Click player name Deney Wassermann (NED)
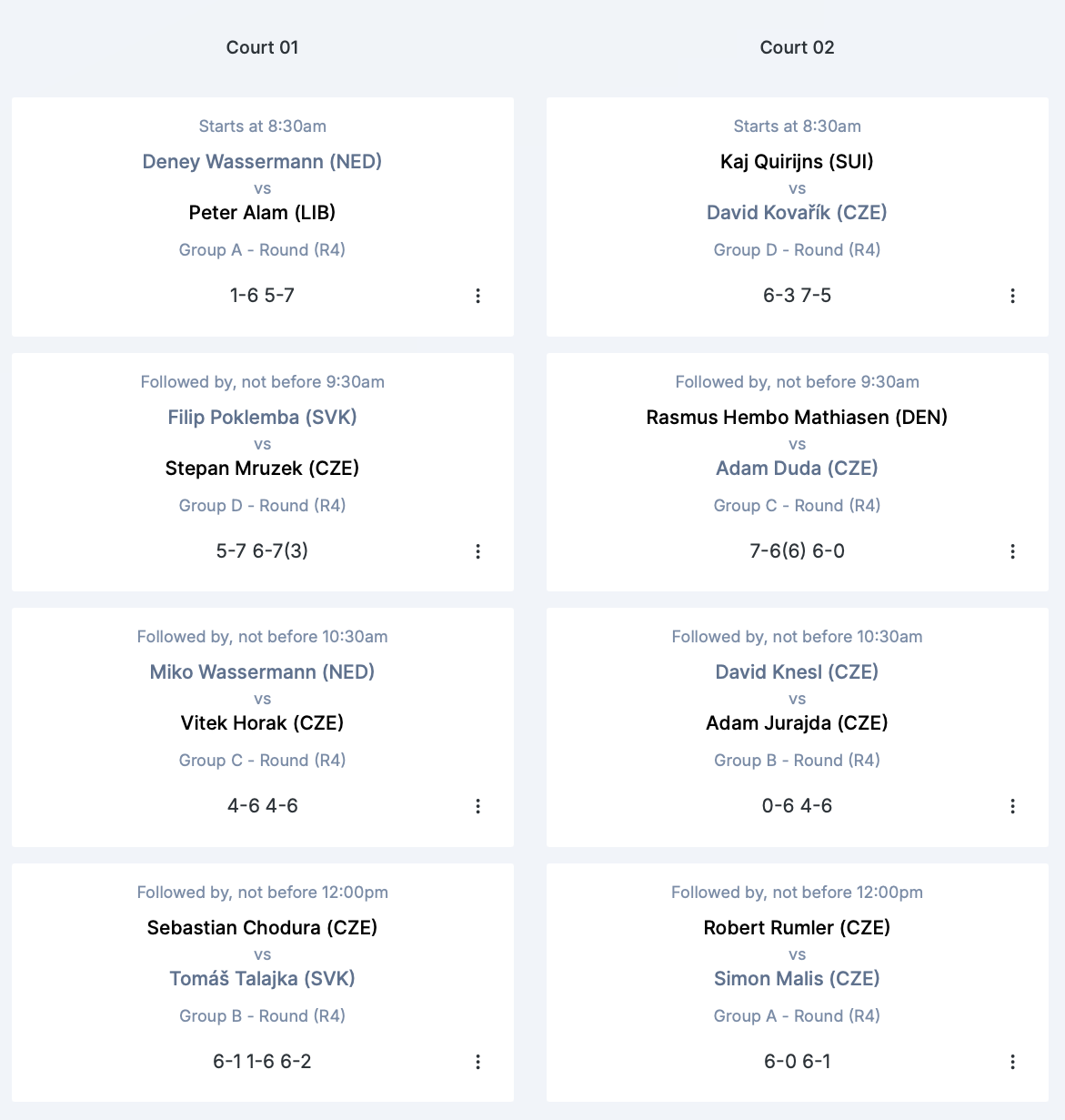1065x1120 pixels. pos(262,162)
